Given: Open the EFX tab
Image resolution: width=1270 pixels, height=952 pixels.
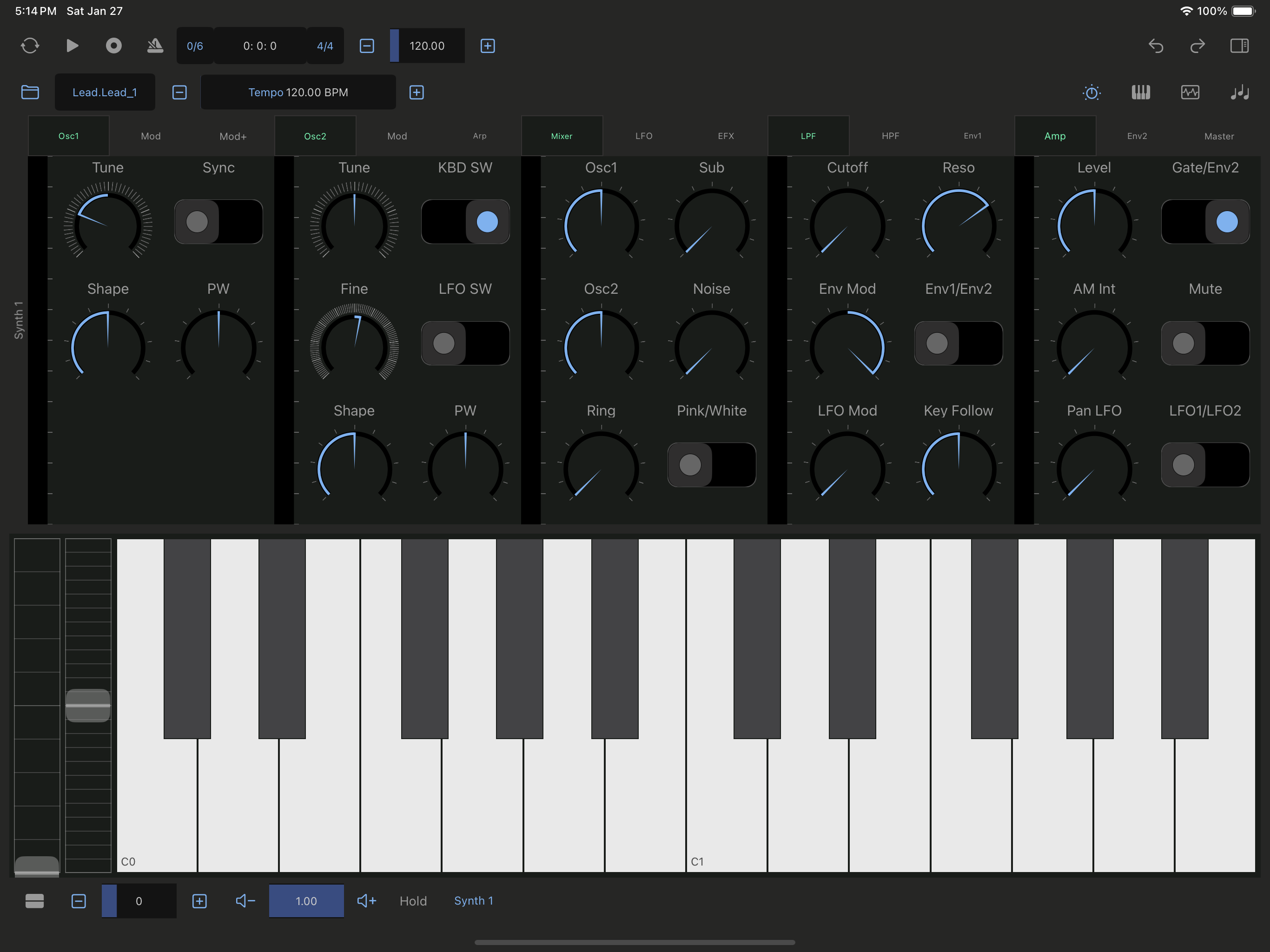Looking at the screenshot, I should click(x=726, y=136).
